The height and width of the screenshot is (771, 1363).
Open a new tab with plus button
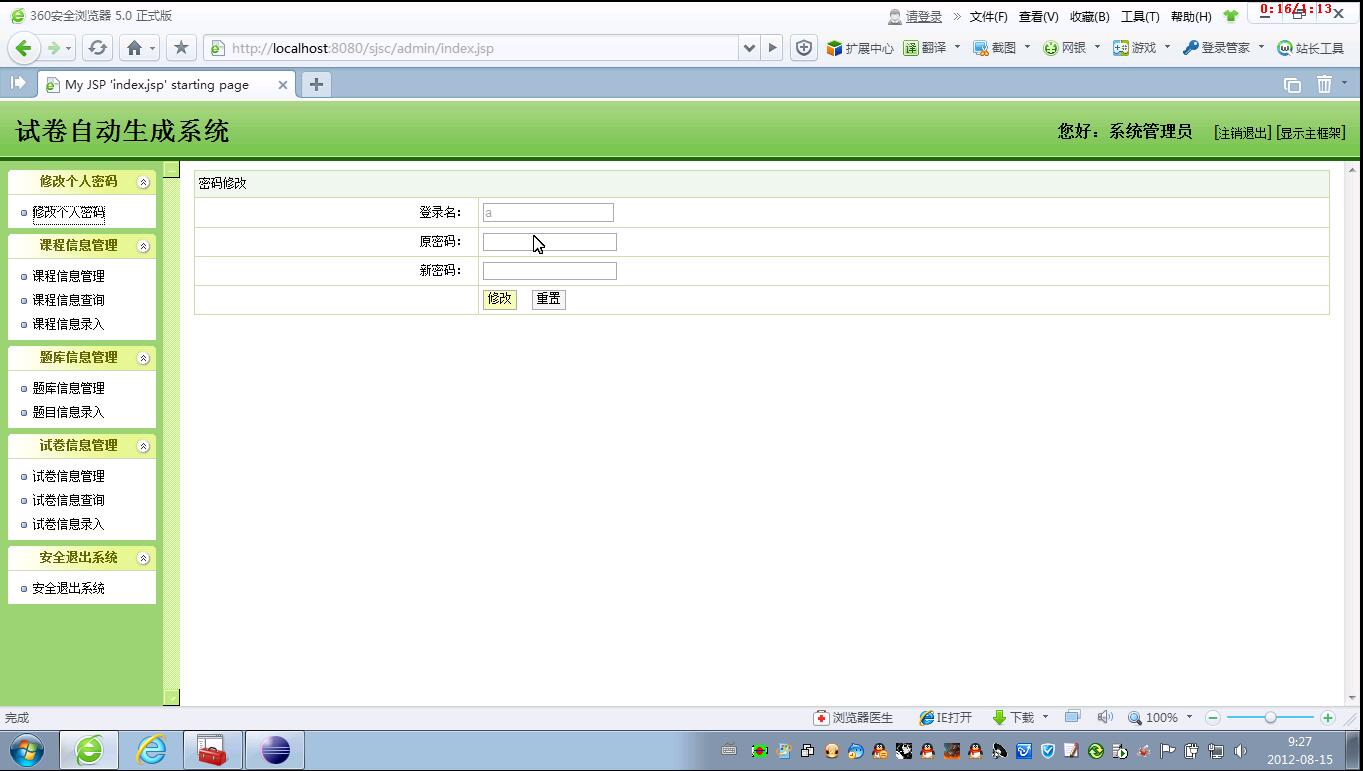[x=316, y=85]
